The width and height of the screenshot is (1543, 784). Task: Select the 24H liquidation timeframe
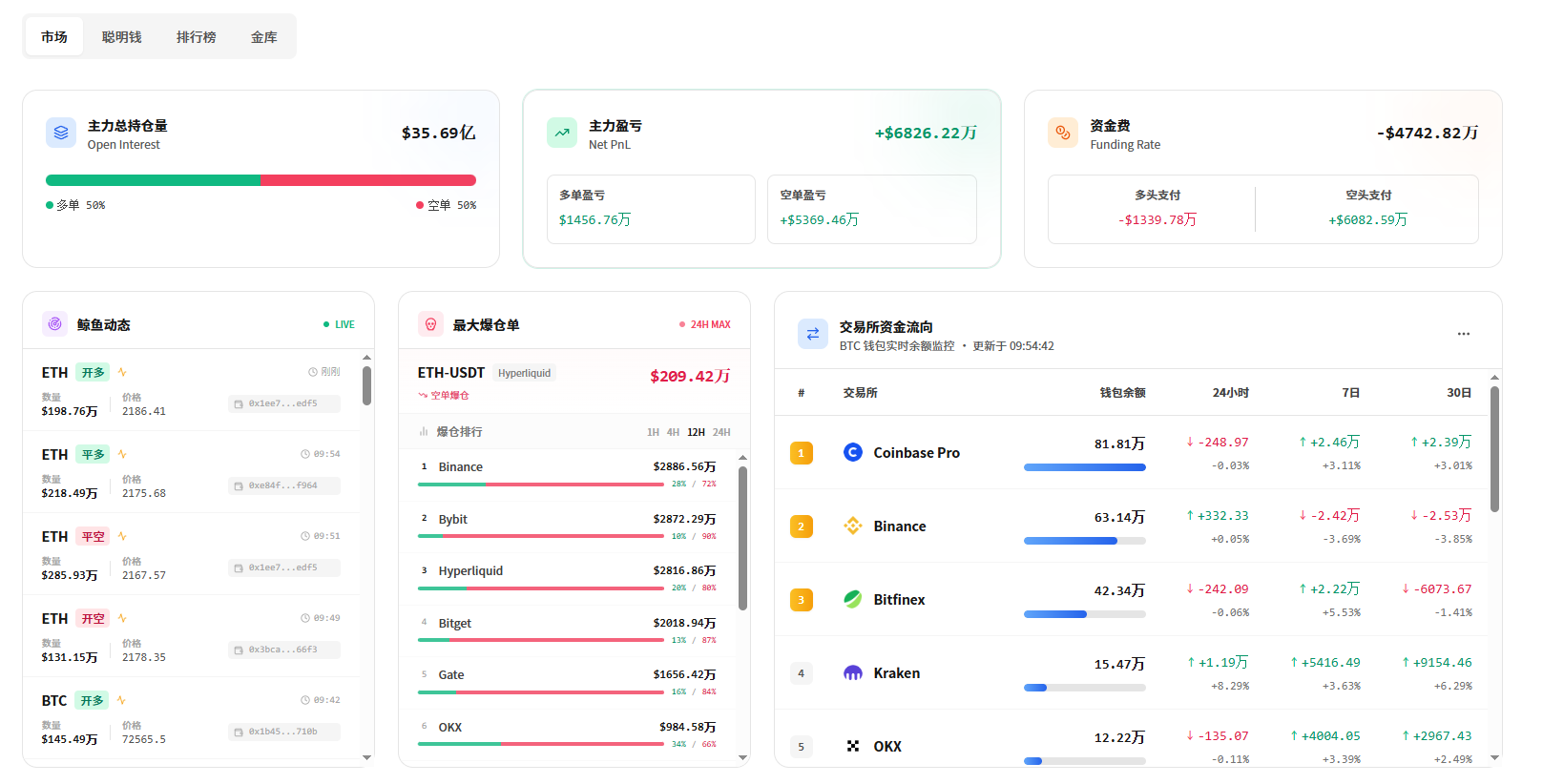721,432
